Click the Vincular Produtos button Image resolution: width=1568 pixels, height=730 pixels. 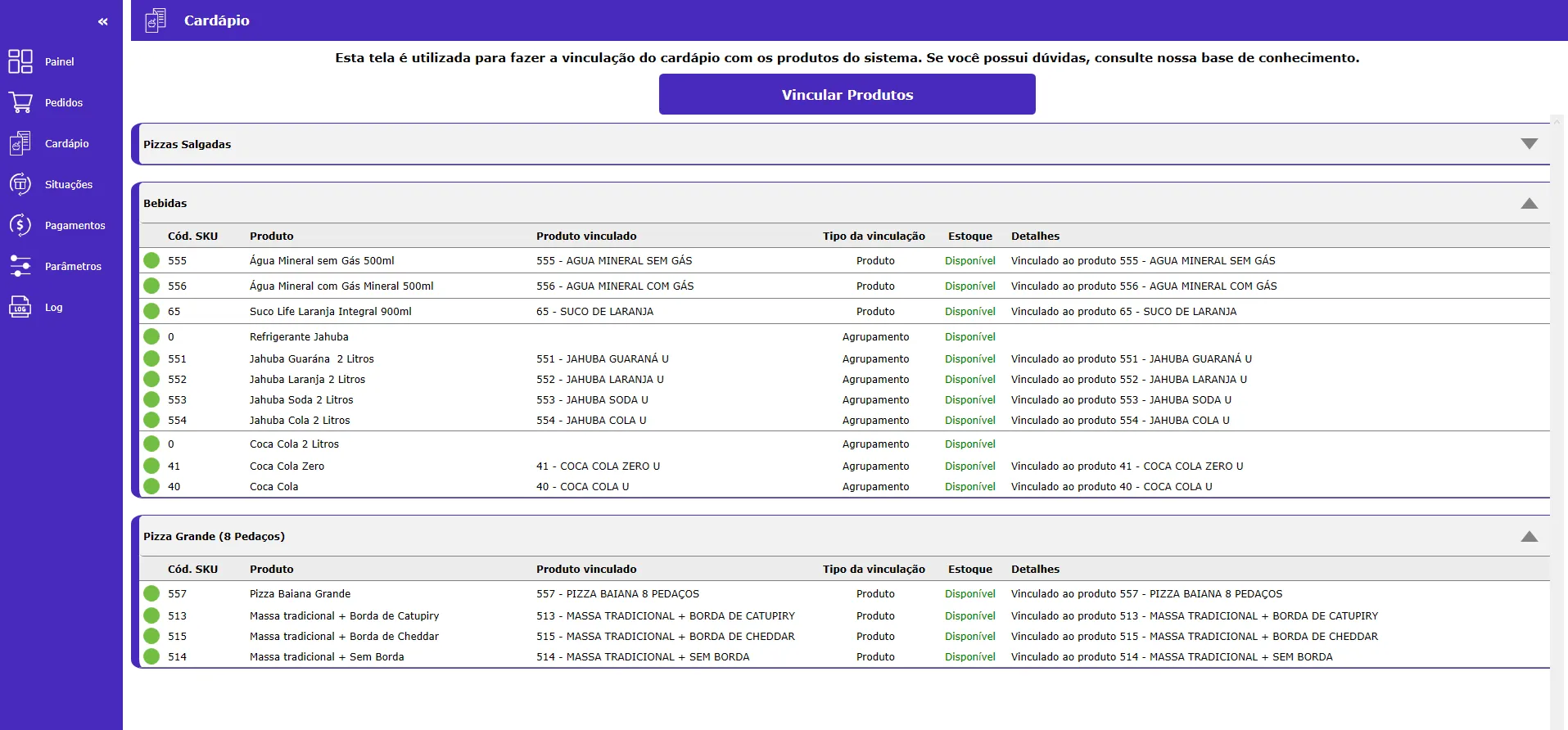click(847, 94)
